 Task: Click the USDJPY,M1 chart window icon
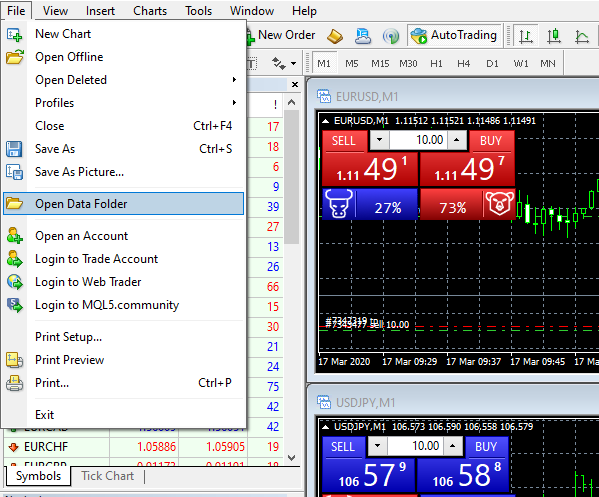(x=324, y=402)
